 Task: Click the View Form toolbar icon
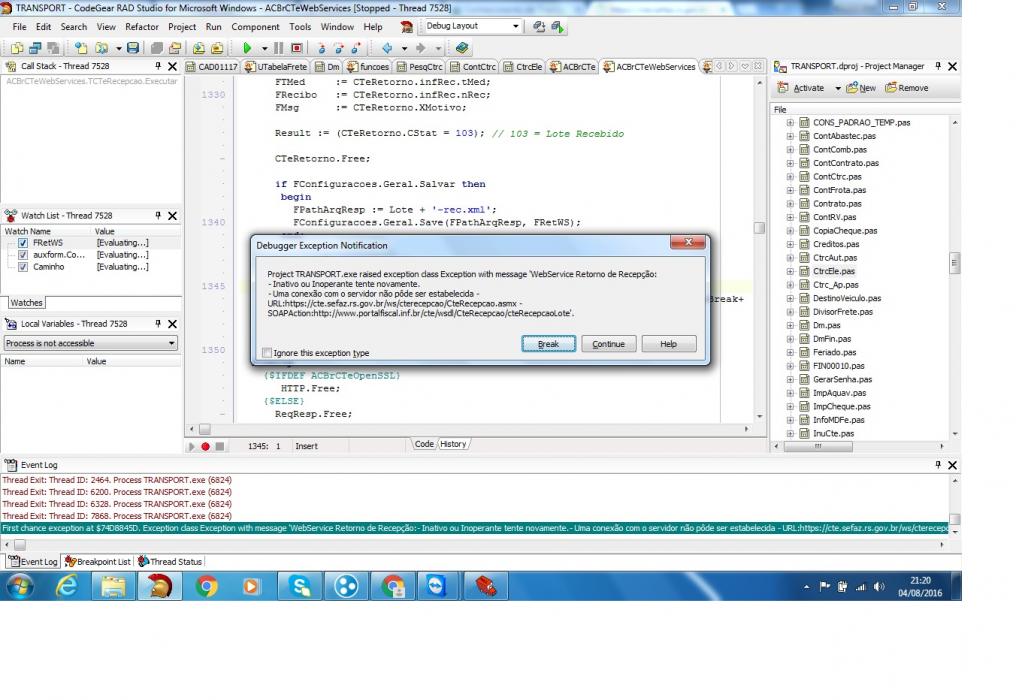point(35,48)
